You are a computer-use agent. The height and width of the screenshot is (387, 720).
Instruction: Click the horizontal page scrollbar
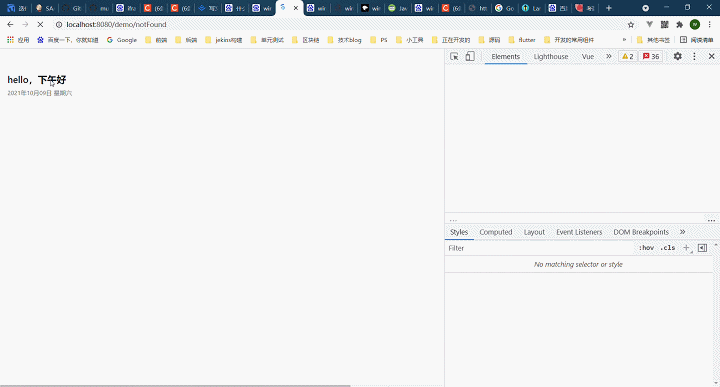coord(175,386)
